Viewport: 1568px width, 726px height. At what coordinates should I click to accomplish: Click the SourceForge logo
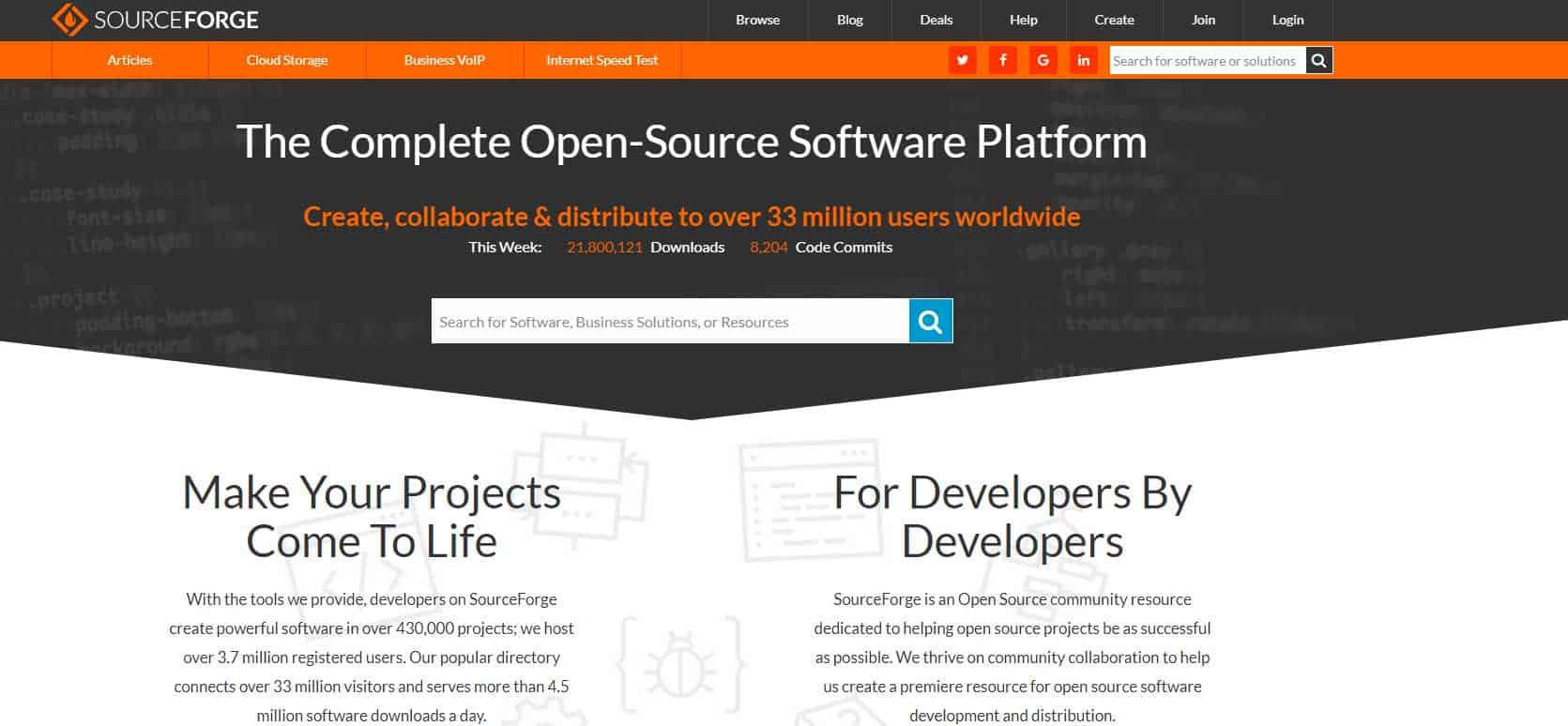pyautogui.click(x=155, y=20)
